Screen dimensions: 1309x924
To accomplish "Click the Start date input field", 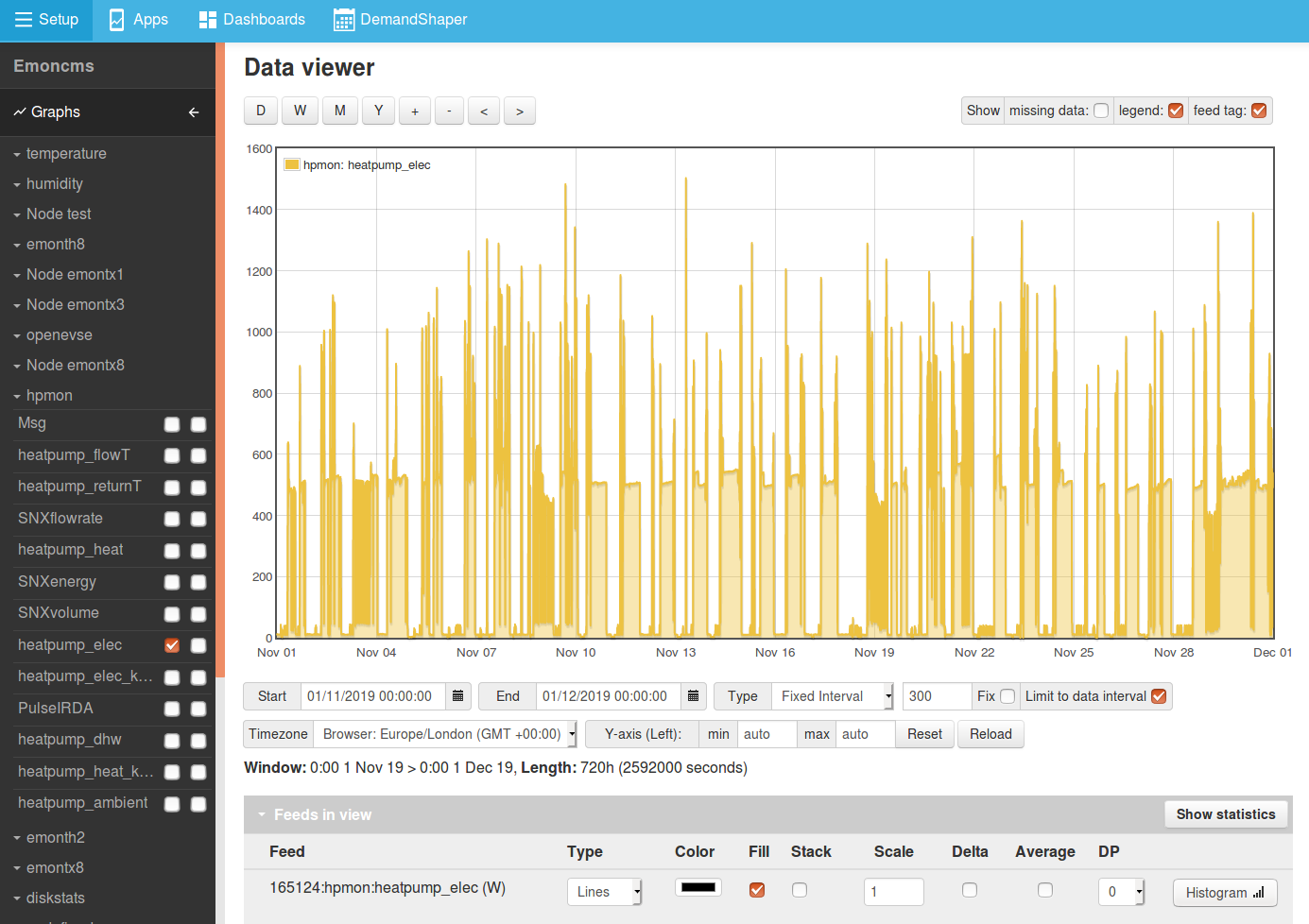I will tap(373, 696).
